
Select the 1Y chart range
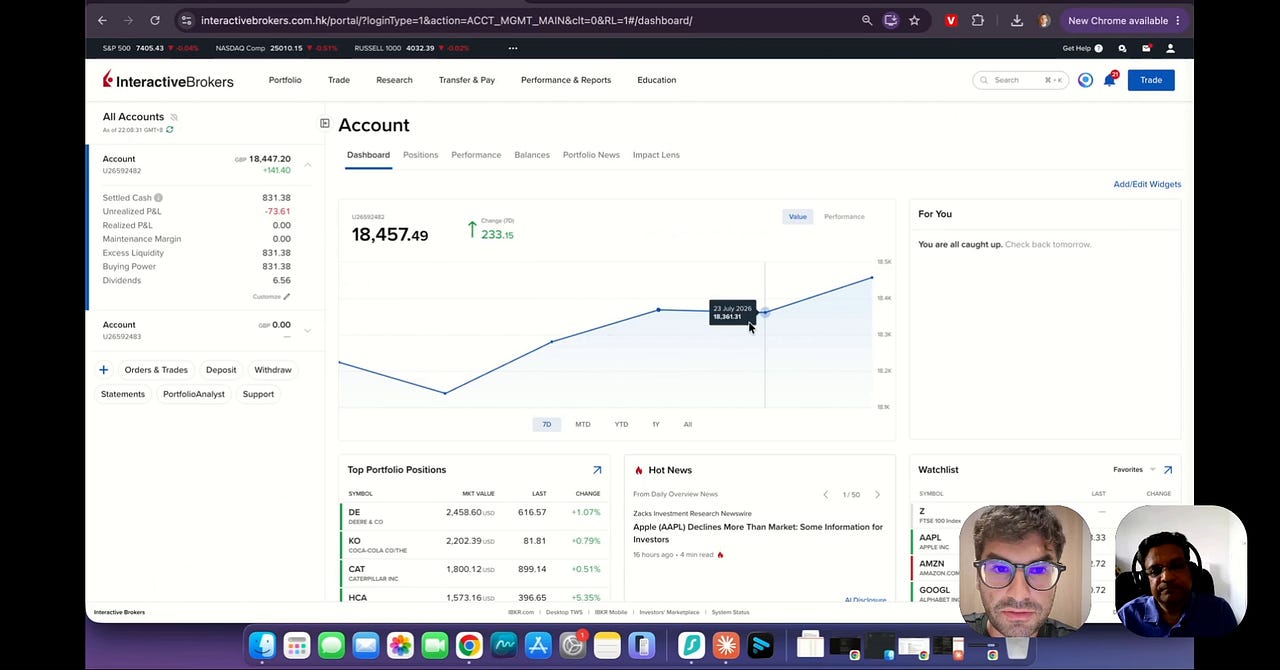point(656,424)
